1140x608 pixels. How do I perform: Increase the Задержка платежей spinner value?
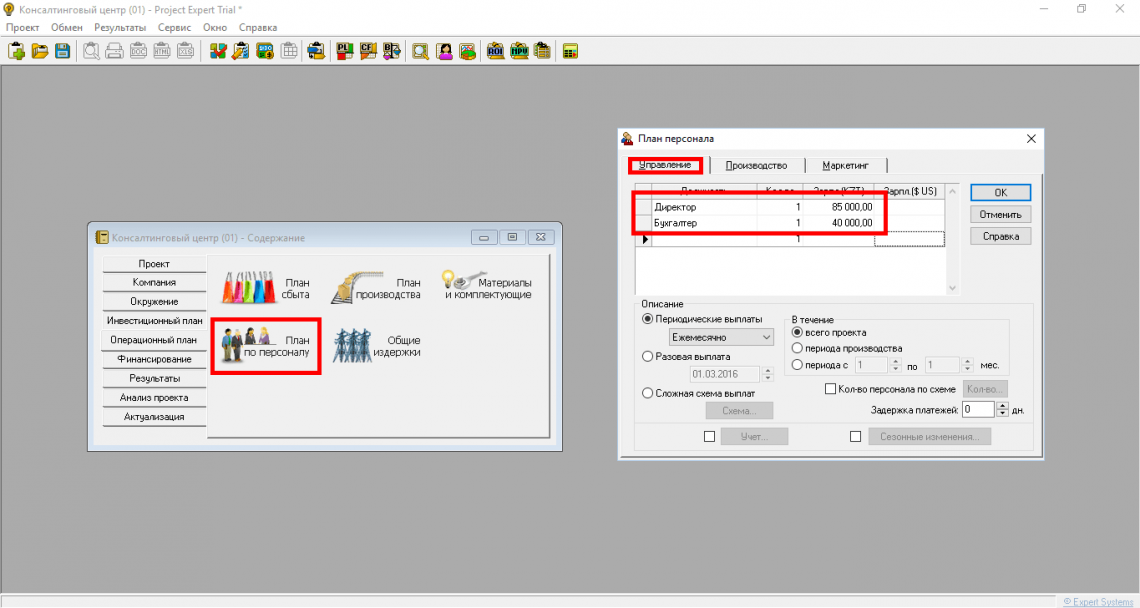(x=1001, y=405)
